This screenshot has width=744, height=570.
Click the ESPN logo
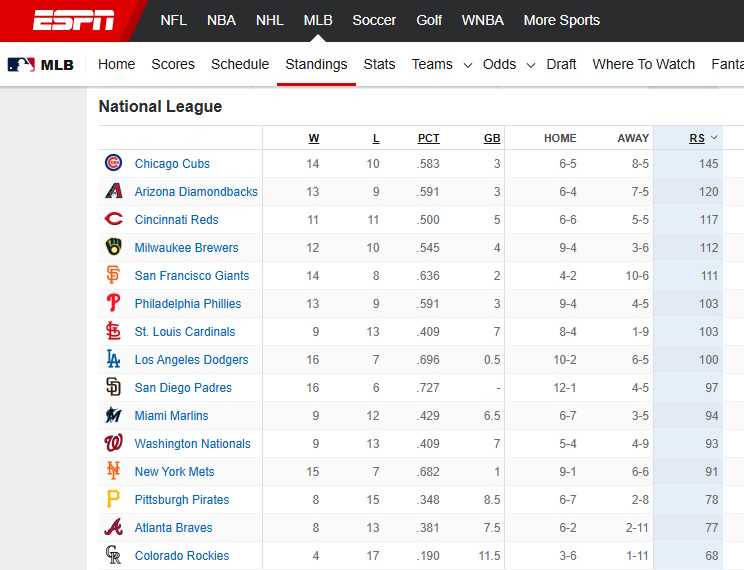74,20
